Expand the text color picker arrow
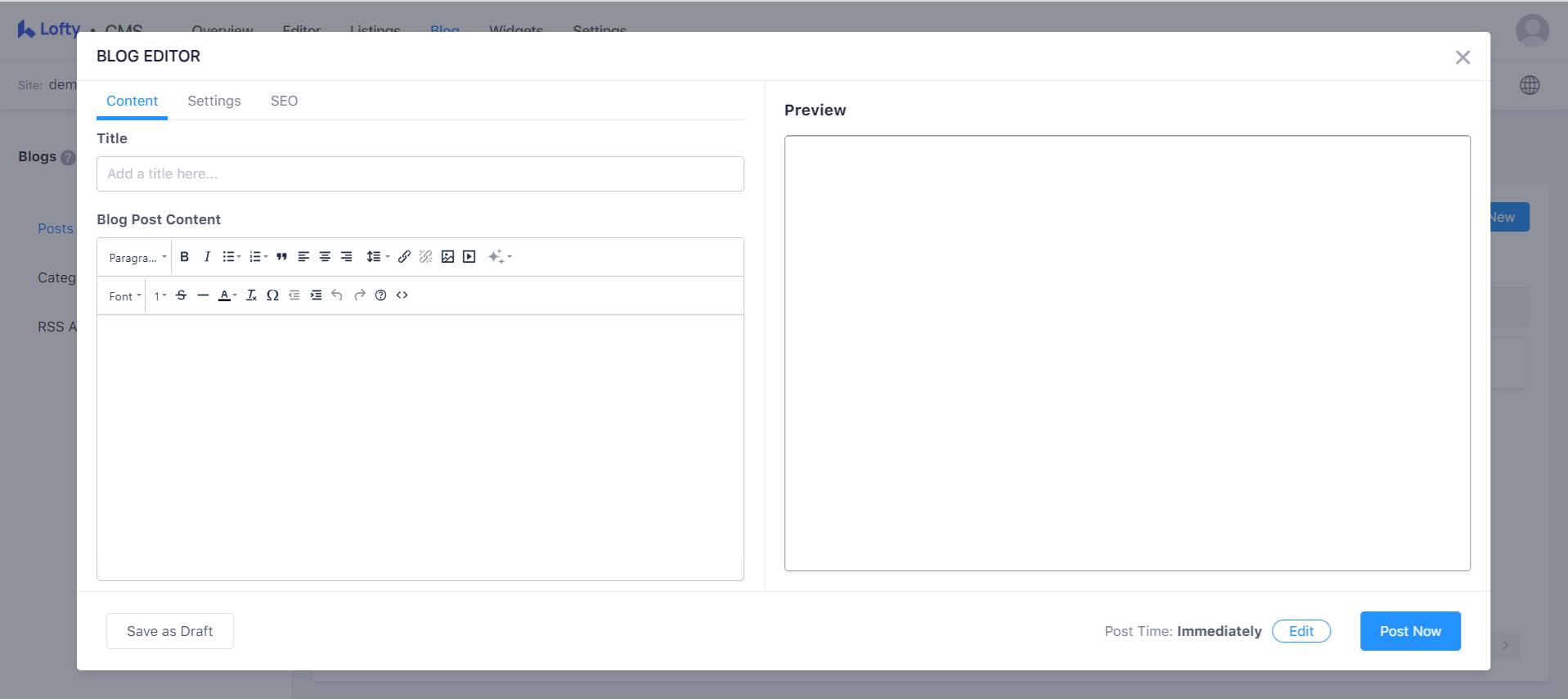This screenshot has height=699, width=1568. click(x=235, y=295)
